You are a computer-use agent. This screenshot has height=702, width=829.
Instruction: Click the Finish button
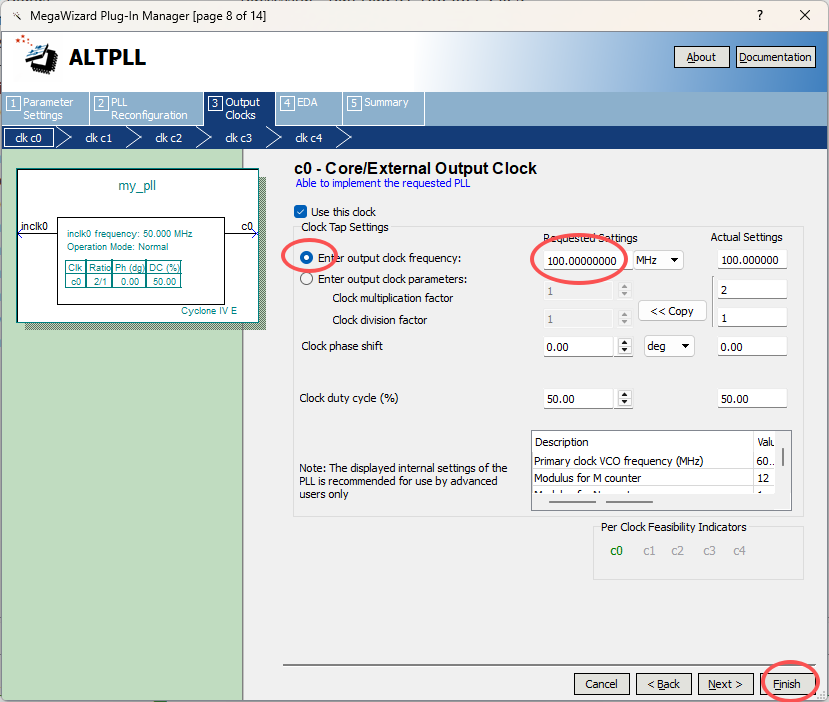[x=787, y=684]
